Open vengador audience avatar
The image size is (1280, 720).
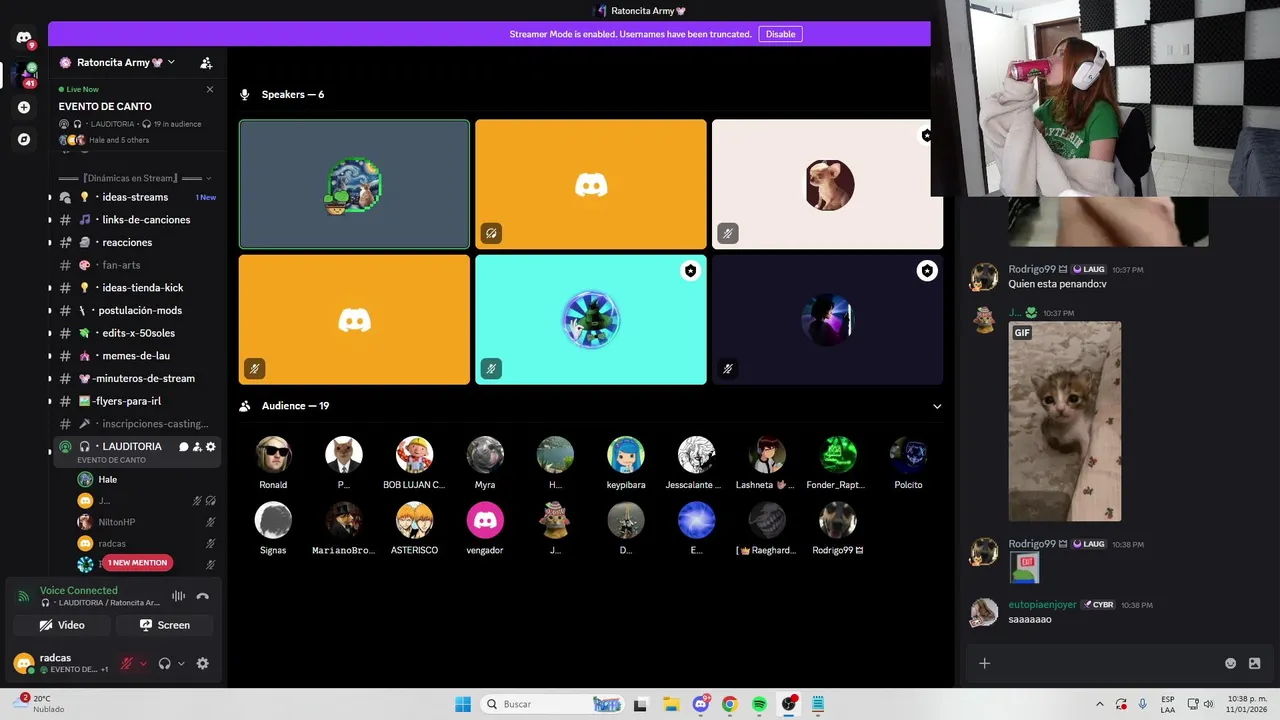pyautogui.click(x=485, y=520)
